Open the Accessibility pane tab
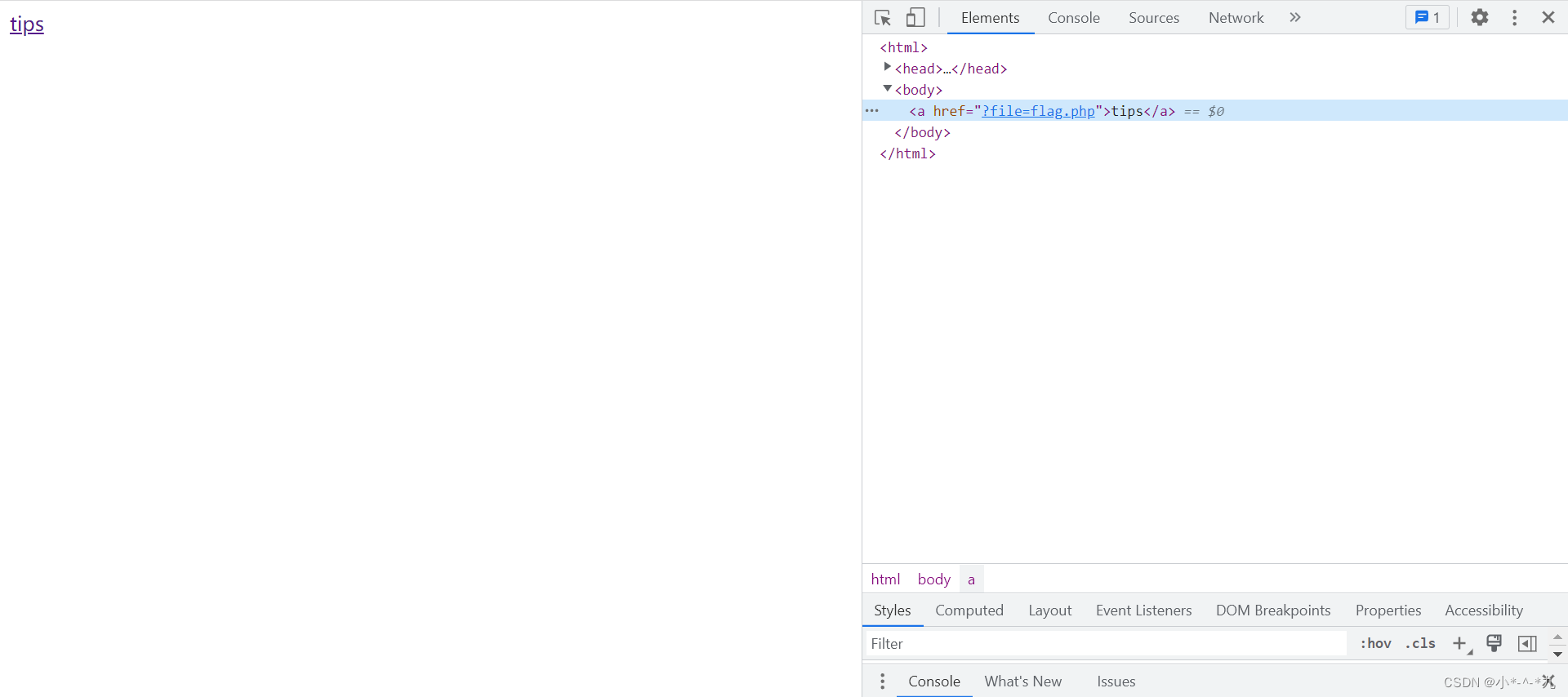 pos(1484,610)
